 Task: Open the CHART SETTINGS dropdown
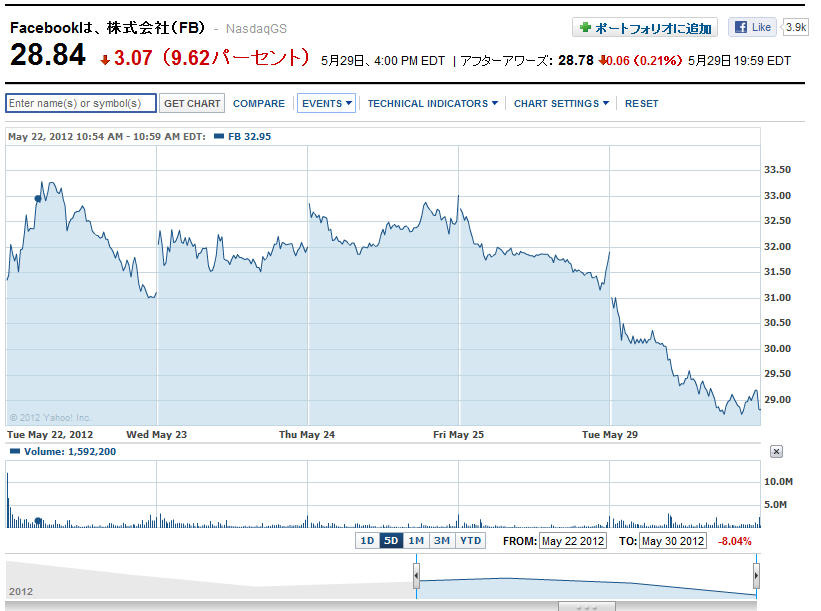pos(561,104)
